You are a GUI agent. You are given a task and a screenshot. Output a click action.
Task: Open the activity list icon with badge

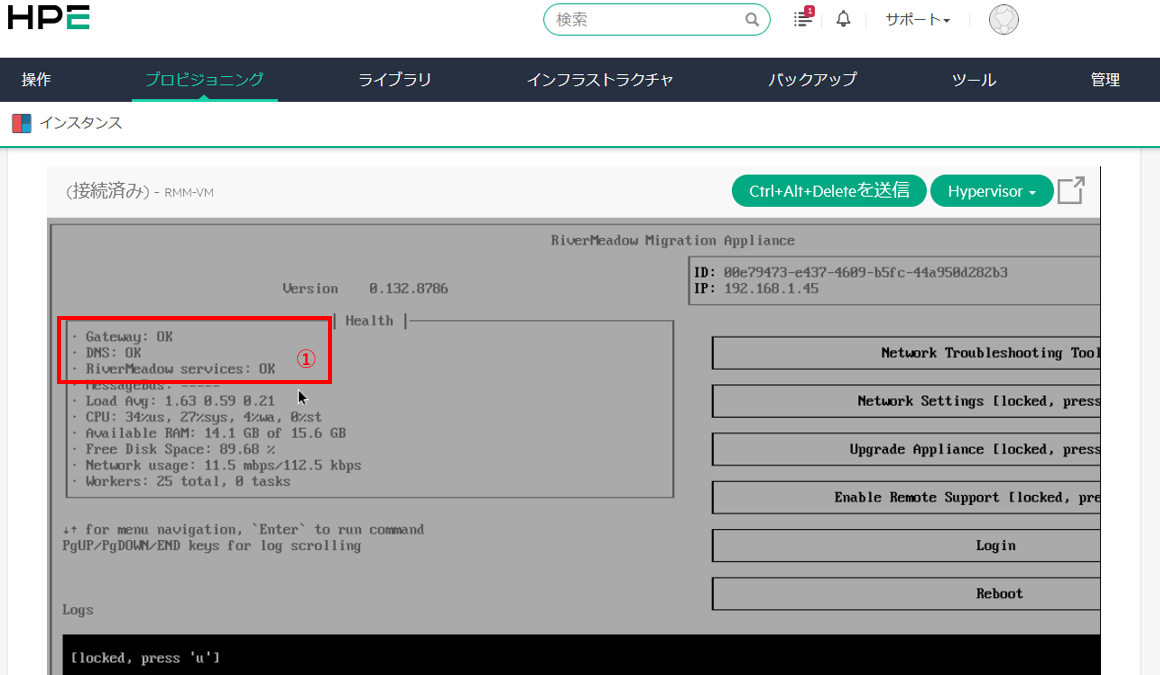click(x=803, y=18)
